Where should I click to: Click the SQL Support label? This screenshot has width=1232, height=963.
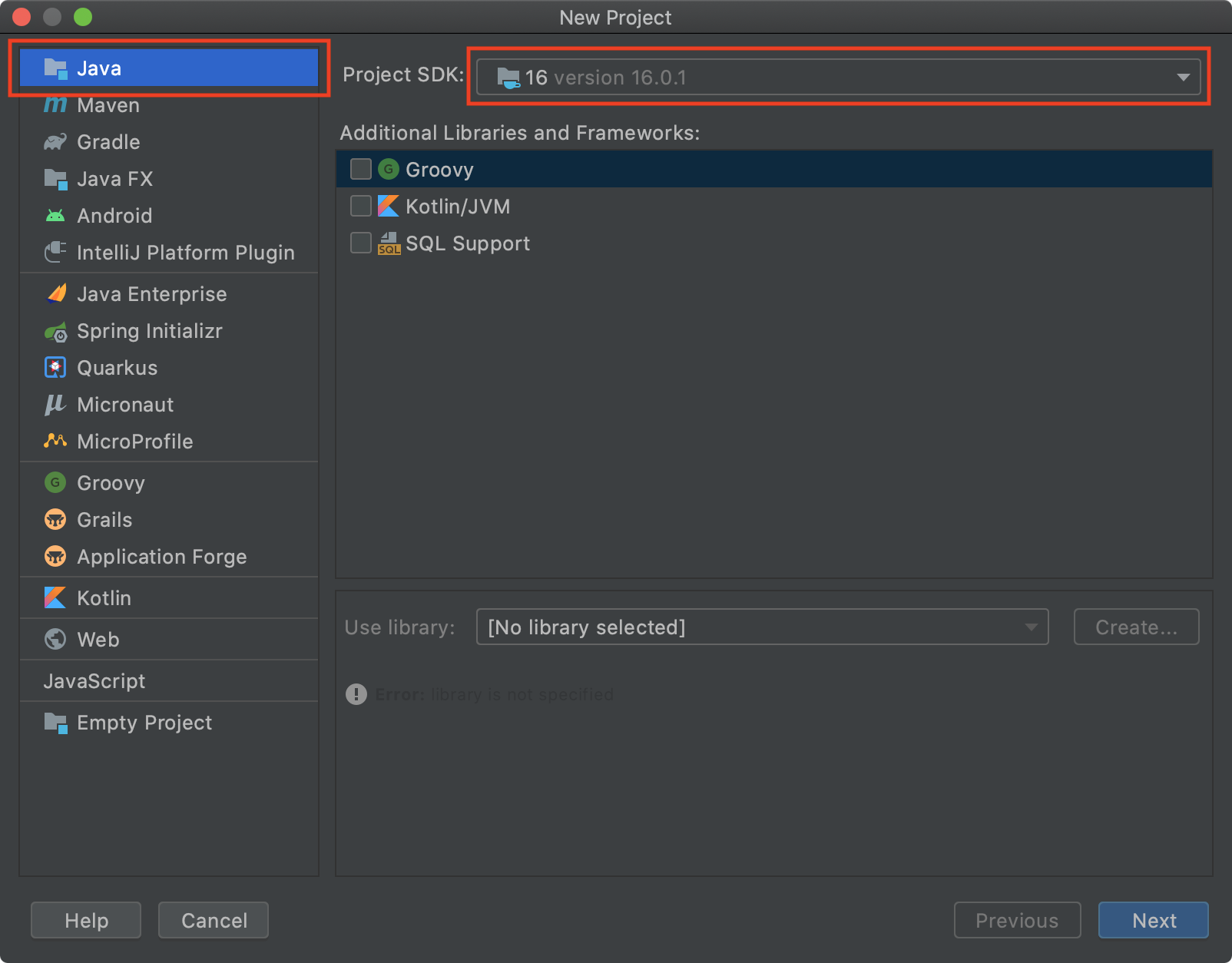tap(468, 243)
